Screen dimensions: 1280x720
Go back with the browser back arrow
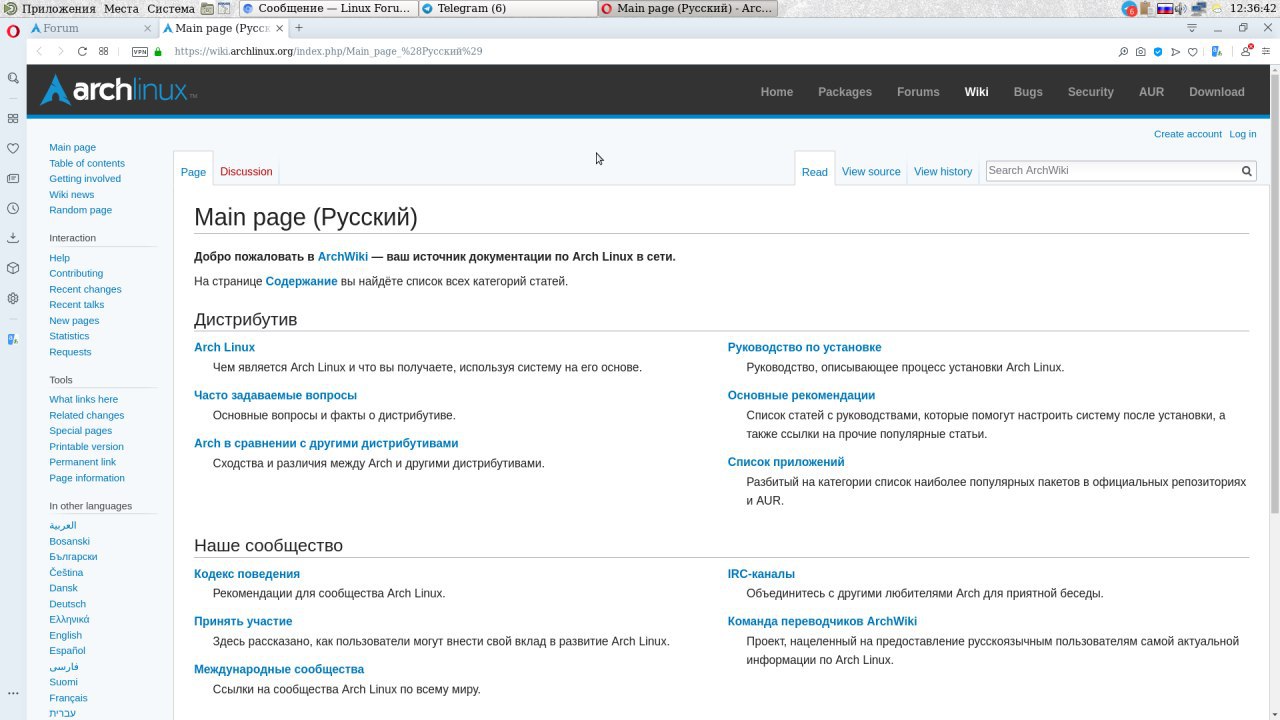39,52
